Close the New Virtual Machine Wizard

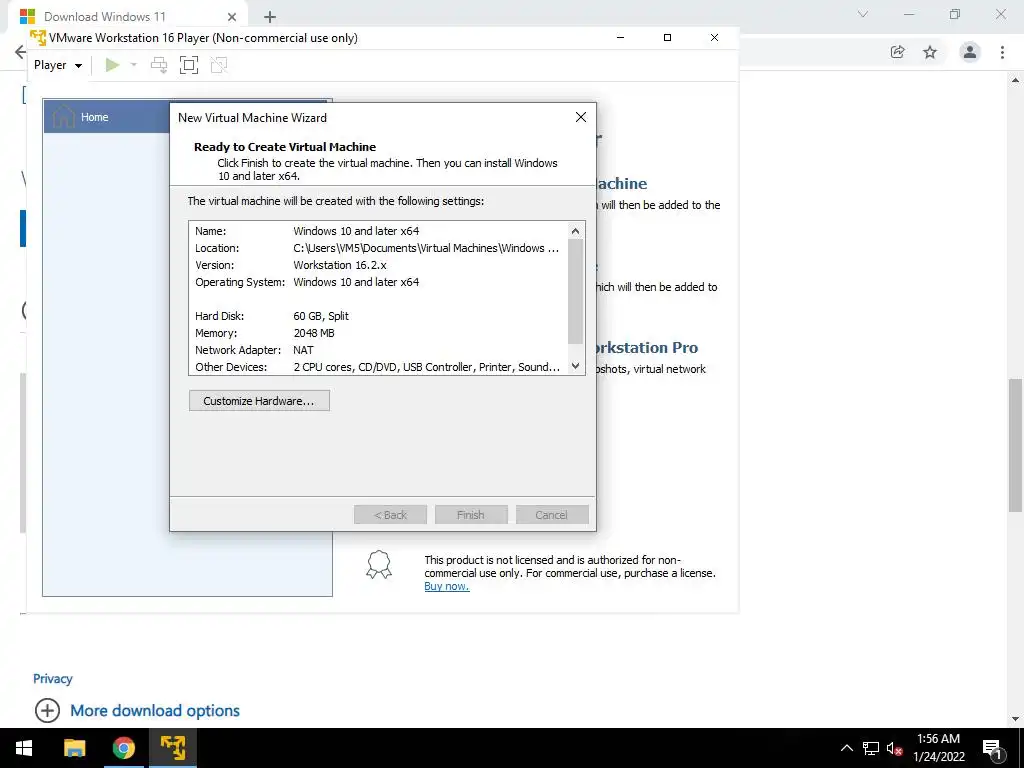point(581,118)
